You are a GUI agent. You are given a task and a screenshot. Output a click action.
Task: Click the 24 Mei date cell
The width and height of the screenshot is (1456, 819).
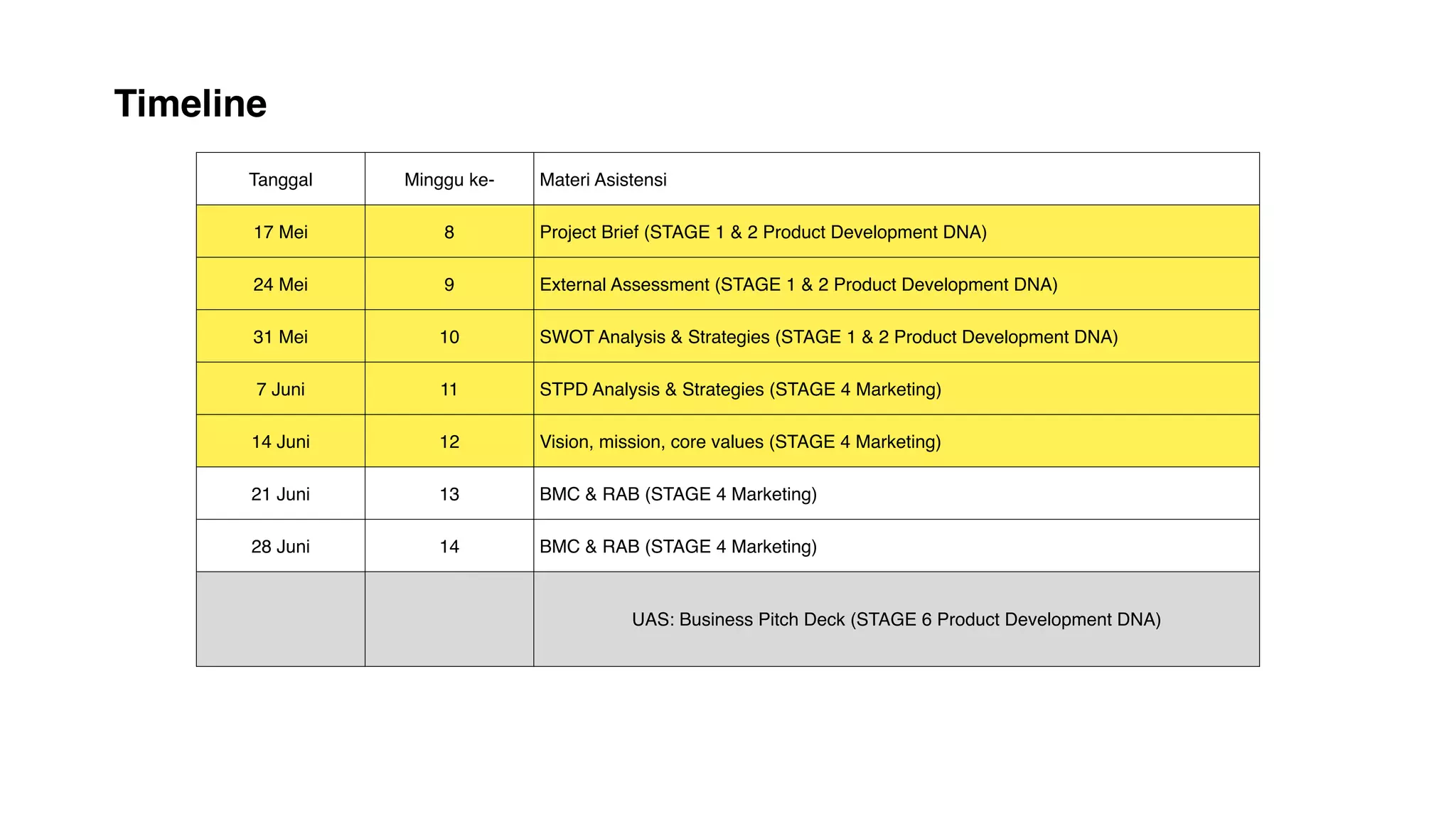pyautogui.click(x=281, y=284)
